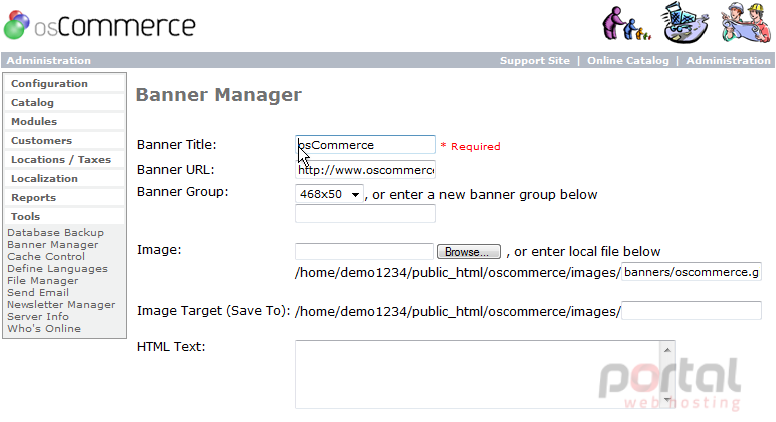Focus the new banner group text field

(x=365, y=214)
